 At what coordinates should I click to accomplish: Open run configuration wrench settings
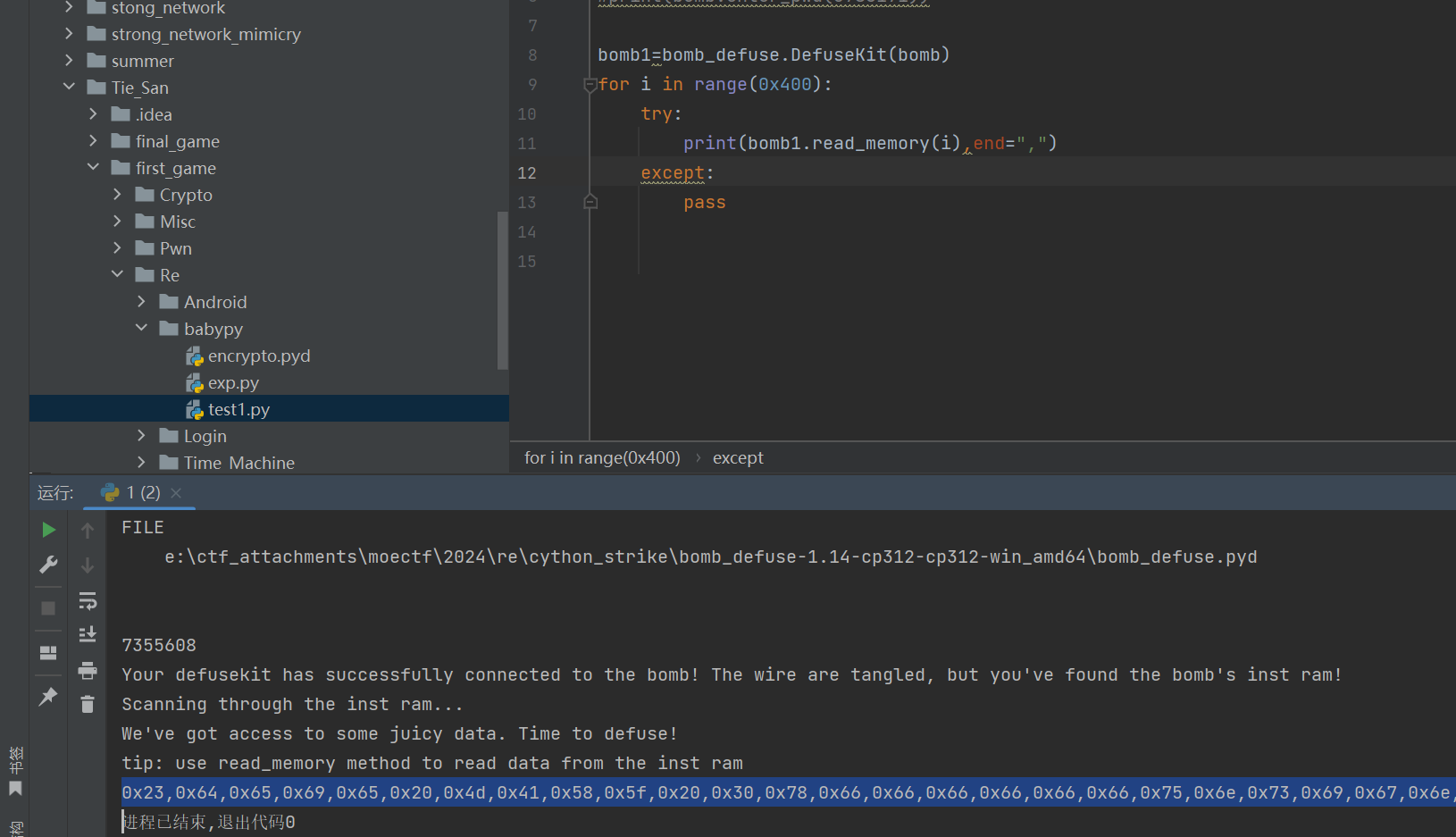click(x=48, y=565)
